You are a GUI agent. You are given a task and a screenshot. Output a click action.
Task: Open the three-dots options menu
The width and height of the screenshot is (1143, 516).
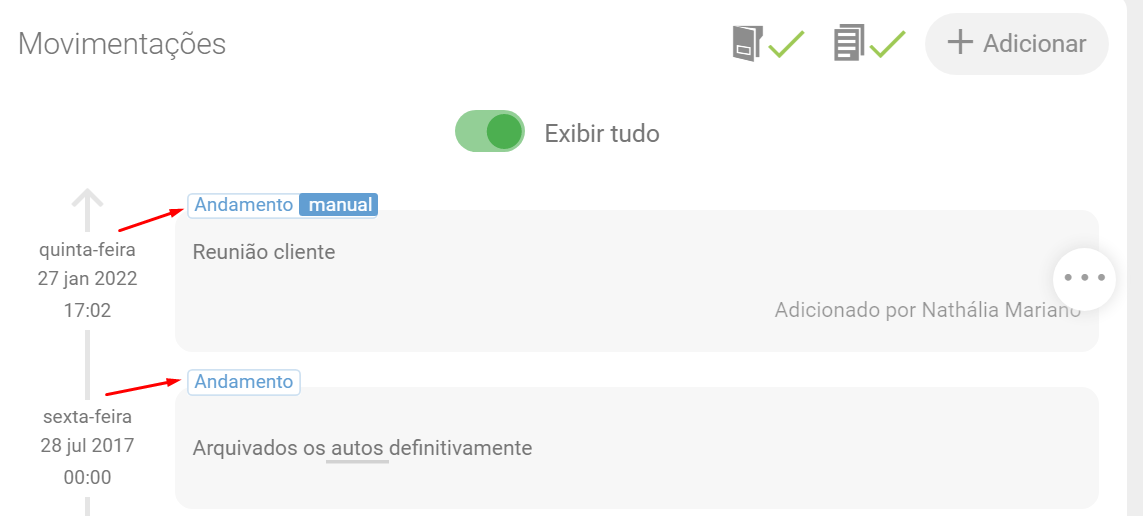coord(1085,278)
